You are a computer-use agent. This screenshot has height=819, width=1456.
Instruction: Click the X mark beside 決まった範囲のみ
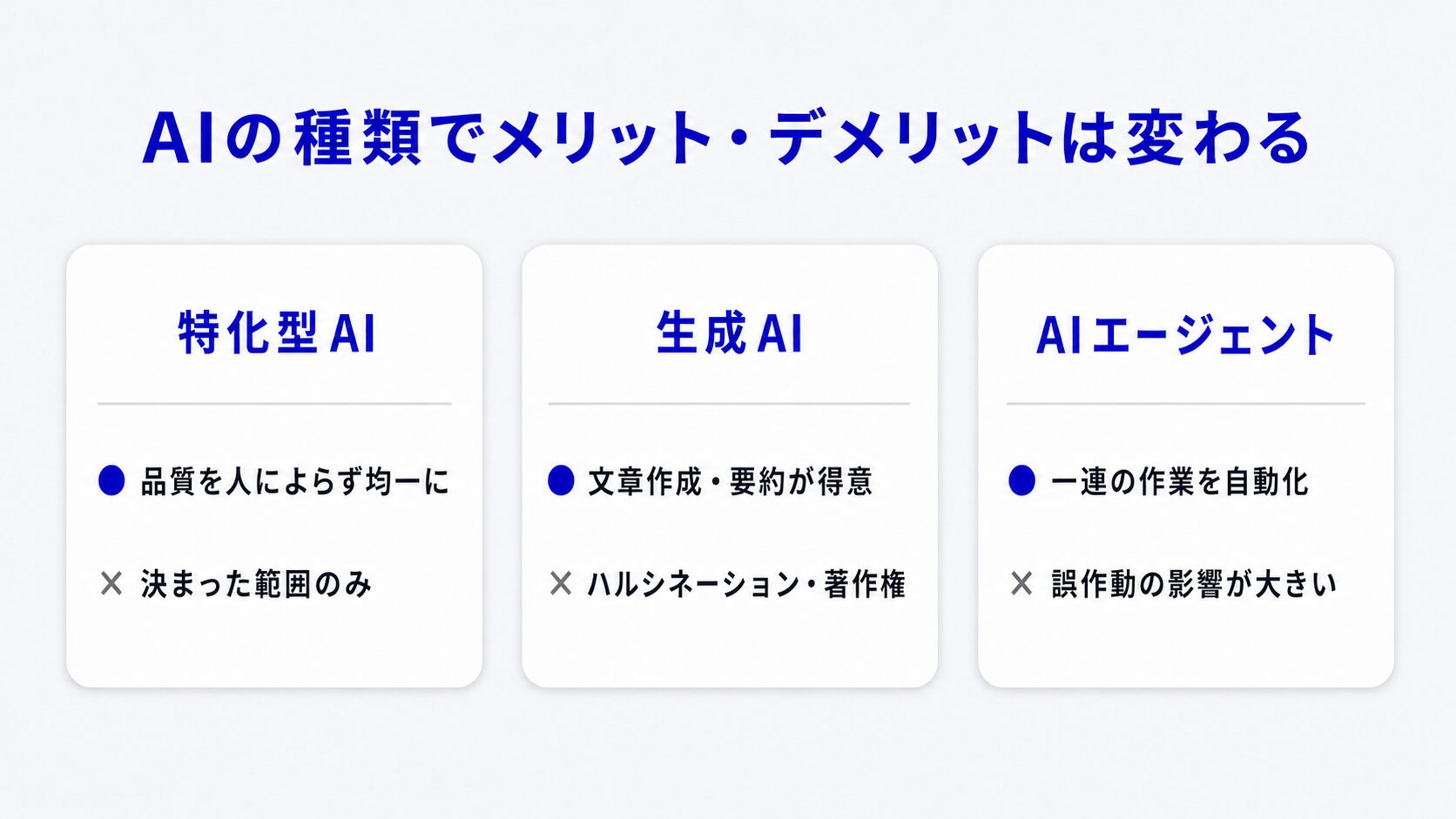(111, 583)
